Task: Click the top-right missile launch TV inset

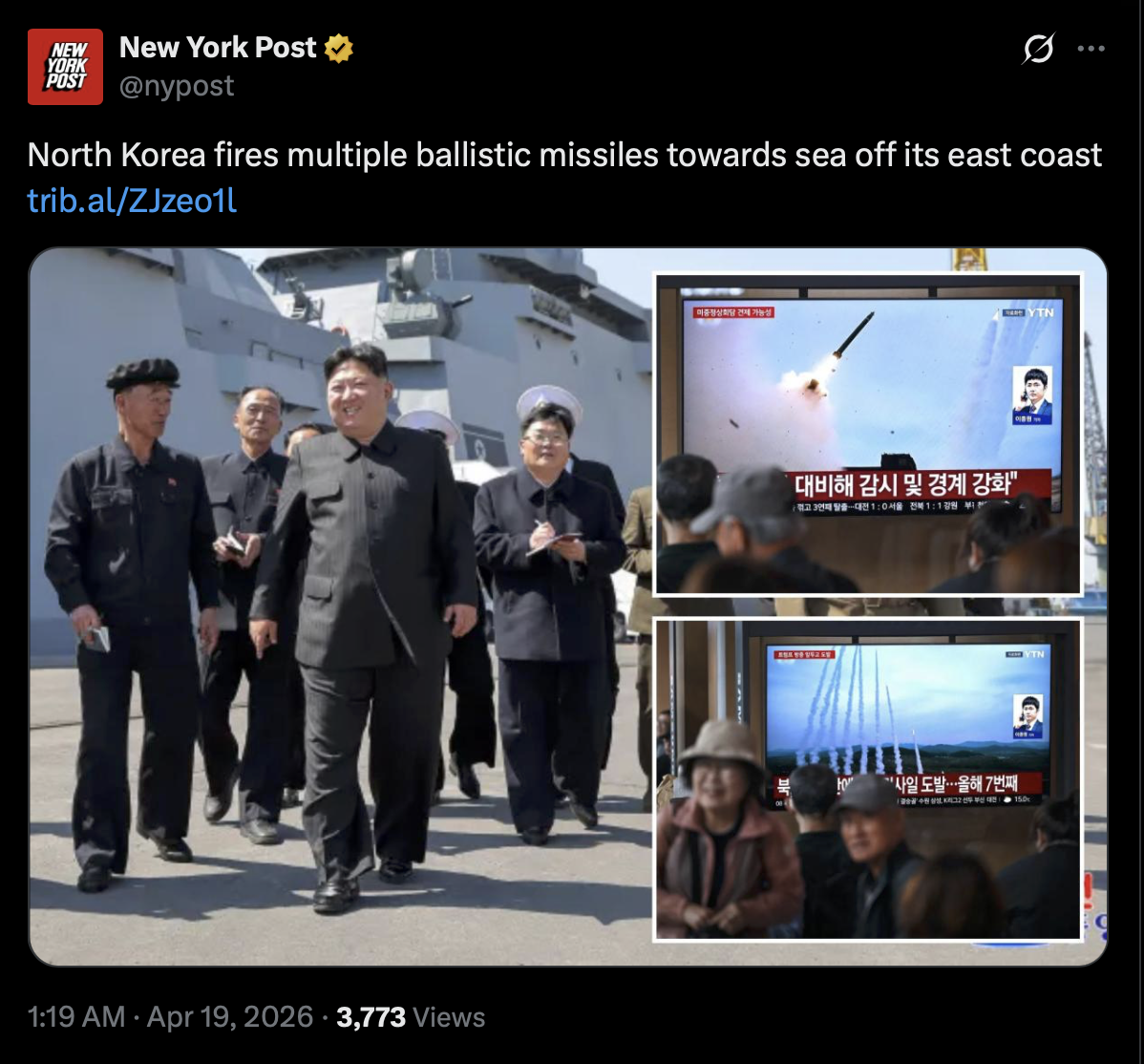Action: 868,435
